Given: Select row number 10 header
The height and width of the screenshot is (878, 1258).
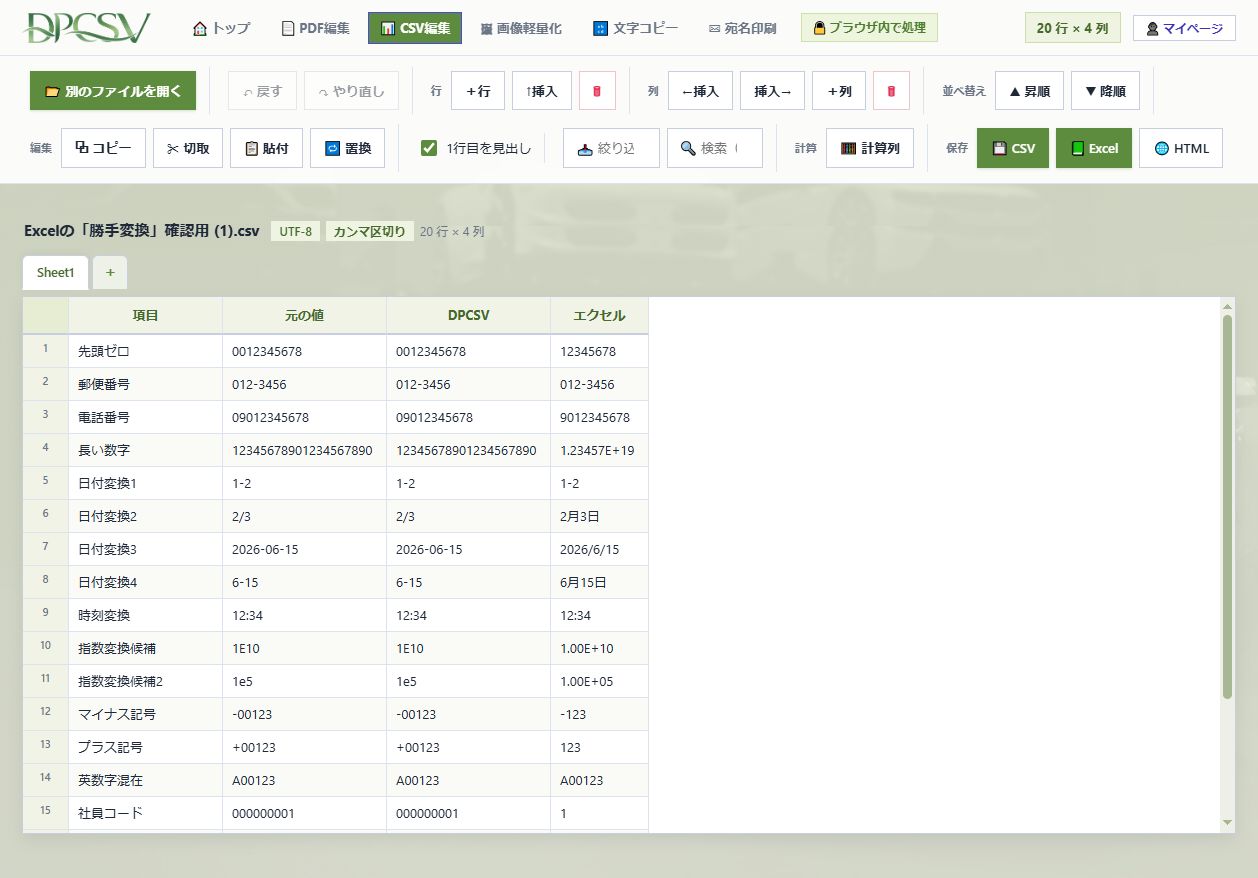Looking at the screenshot, I should point(46,648).
